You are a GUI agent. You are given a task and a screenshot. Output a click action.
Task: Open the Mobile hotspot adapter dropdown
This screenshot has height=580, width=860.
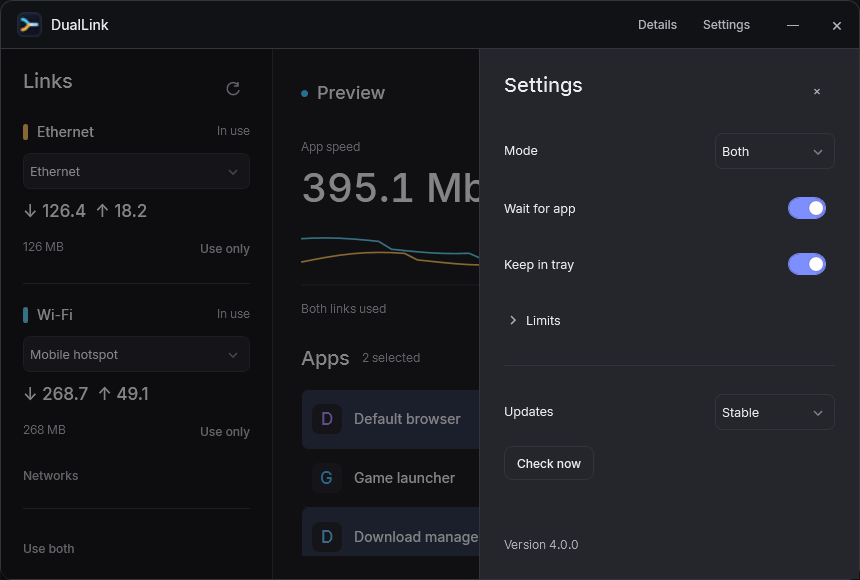[136, 354]
